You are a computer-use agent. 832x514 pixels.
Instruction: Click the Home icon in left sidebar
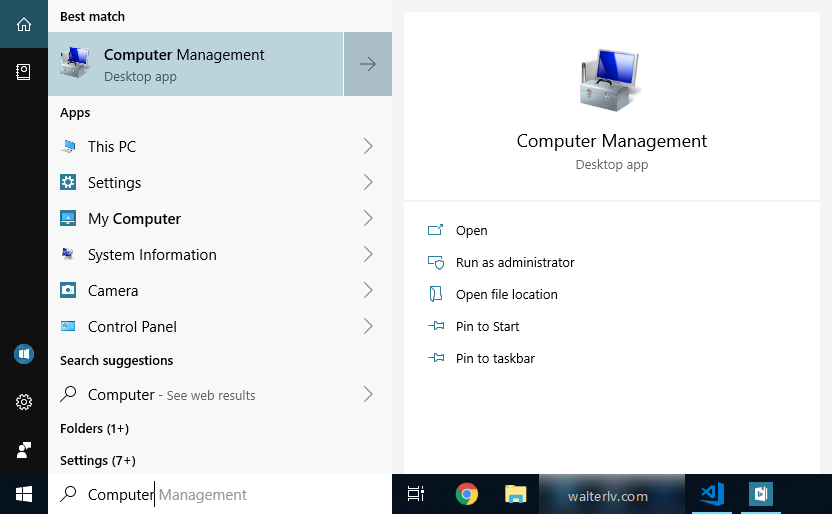click(24, 24)
